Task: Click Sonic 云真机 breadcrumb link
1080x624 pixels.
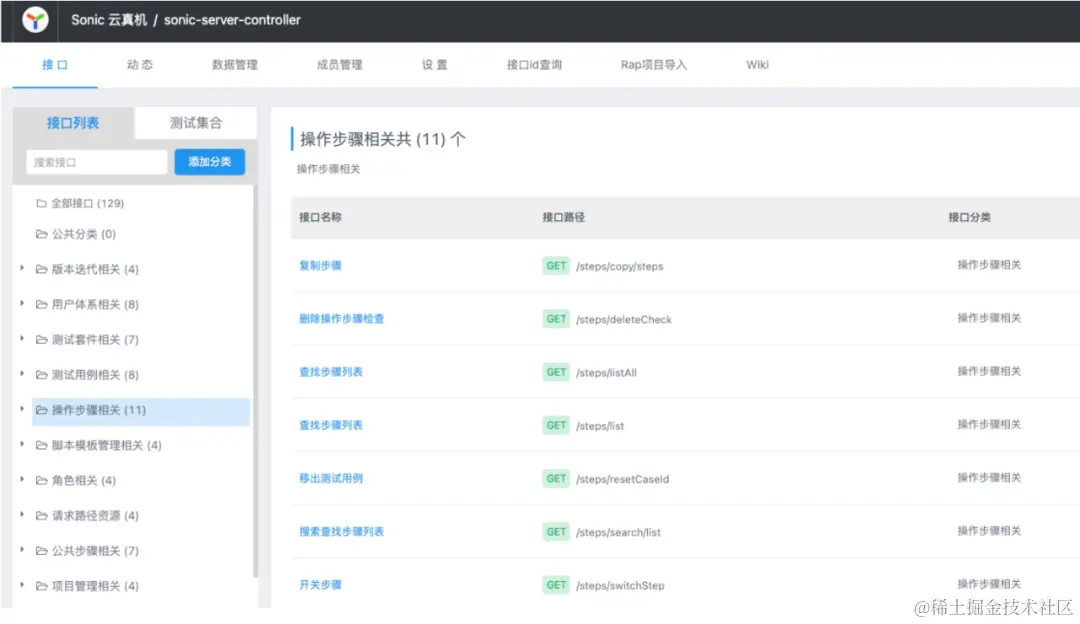Action: pos(109,20)
